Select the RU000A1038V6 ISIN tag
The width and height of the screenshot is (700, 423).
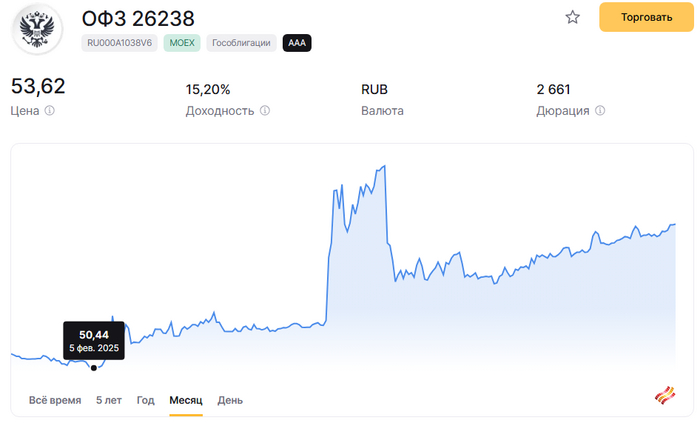119,43
